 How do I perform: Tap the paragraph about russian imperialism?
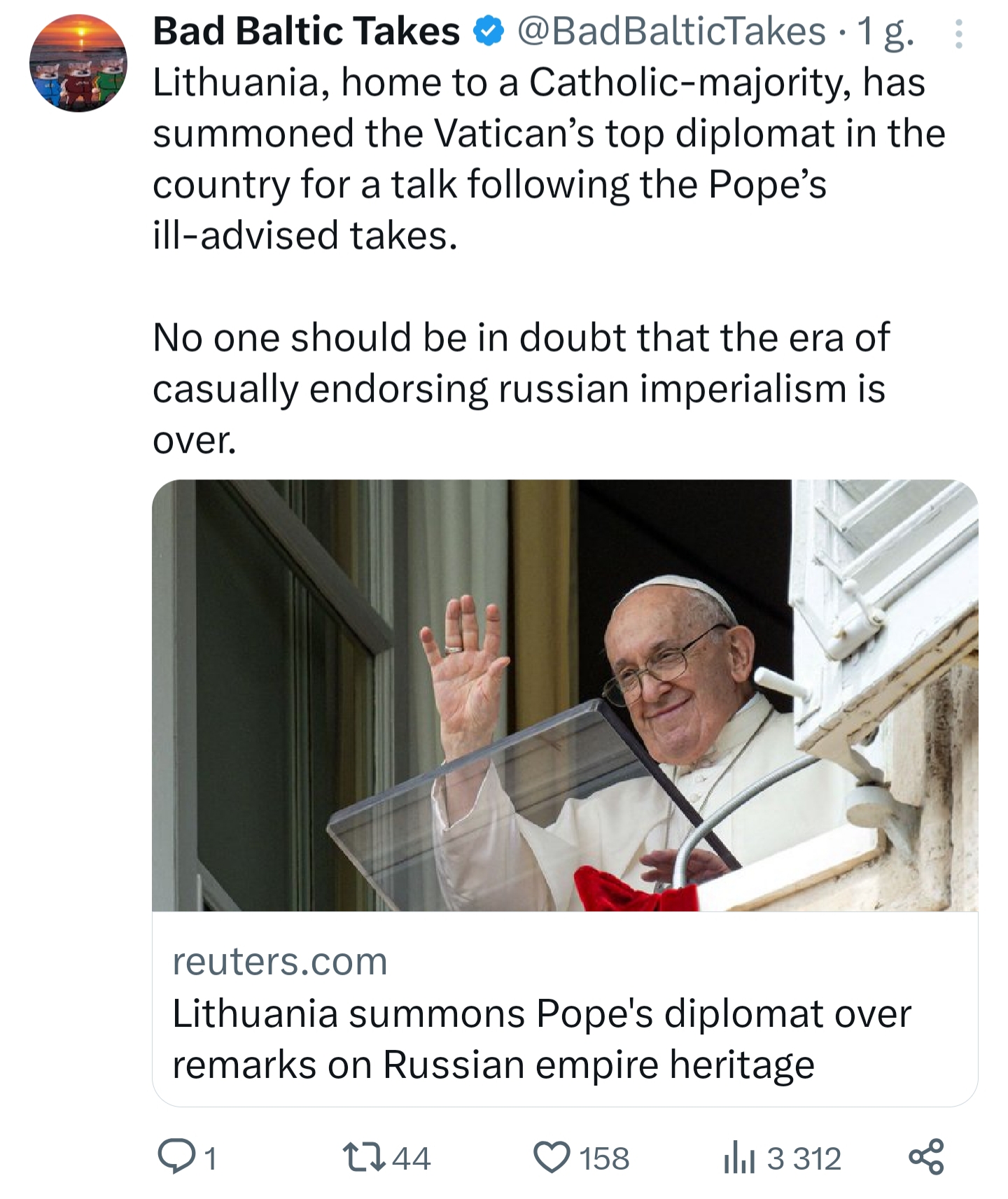coord(521,388)
